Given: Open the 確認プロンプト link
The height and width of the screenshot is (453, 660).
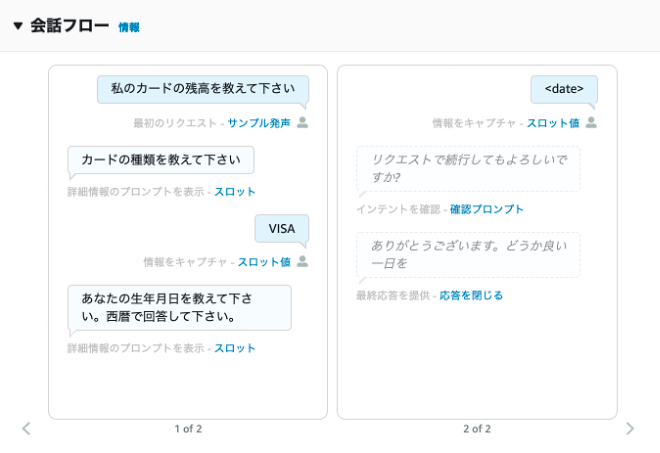Looking at the screenshot, I should 487,209.
